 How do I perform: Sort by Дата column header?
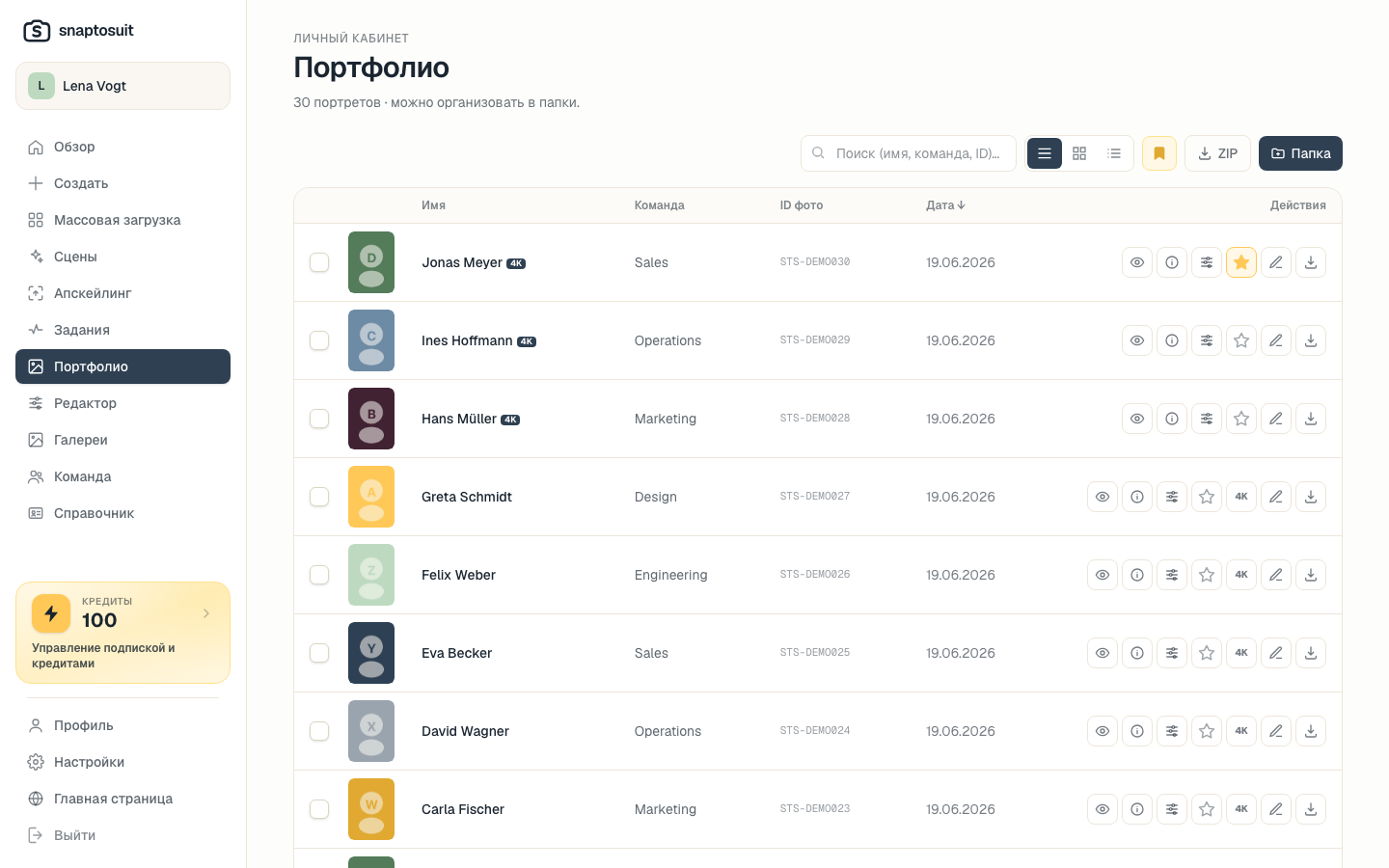click(x=945, y=205)
